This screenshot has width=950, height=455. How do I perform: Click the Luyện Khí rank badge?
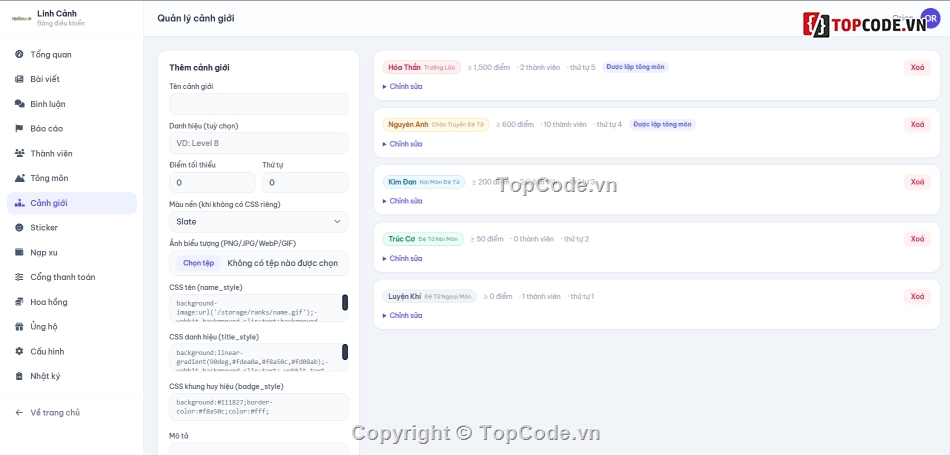tap(430, 296)
